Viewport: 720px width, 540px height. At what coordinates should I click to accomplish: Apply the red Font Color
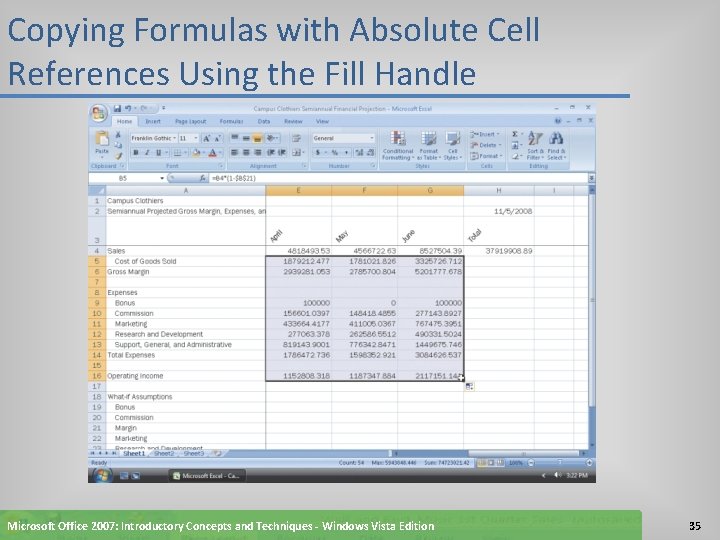[212, 153]
